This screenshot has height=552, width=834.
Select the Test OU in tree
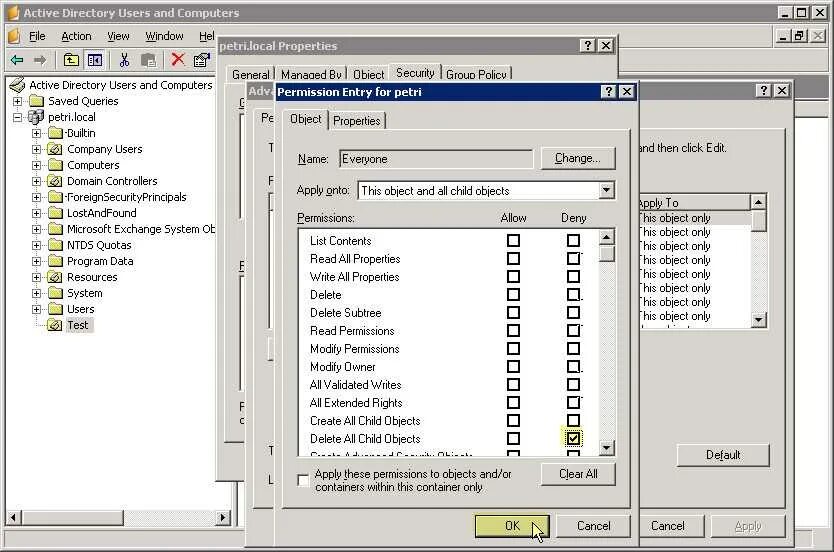(78, 325)
